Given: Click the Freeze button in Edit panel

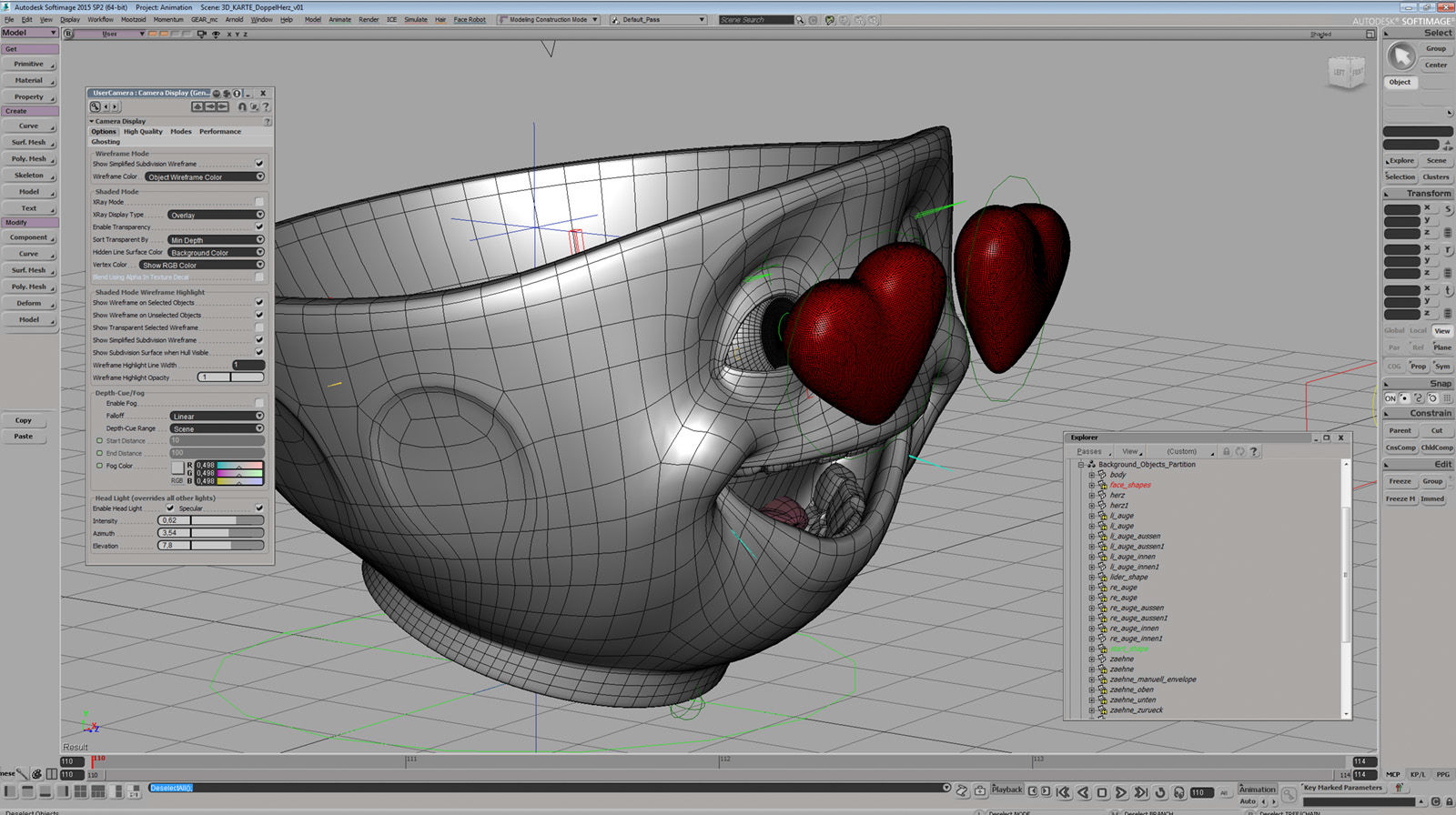Looking at the screenshot, I should pyautogui.click(x=1400, y=481).
